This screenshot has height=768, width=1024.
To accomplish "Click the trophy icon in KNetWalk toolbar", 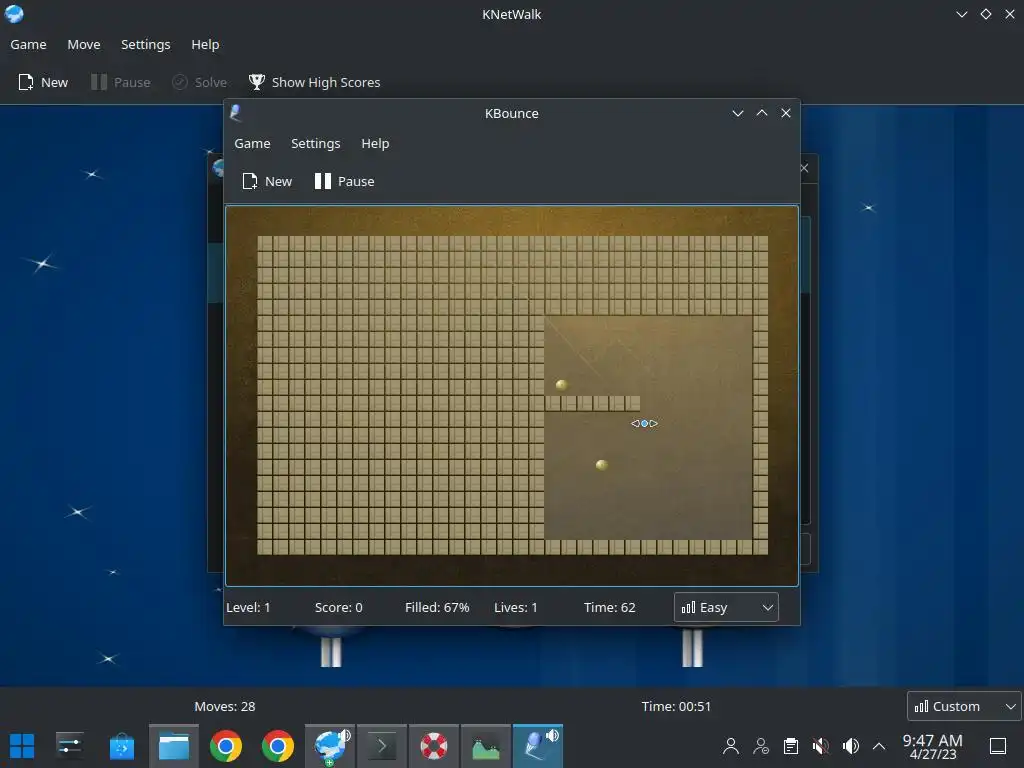I will [257, 82].
